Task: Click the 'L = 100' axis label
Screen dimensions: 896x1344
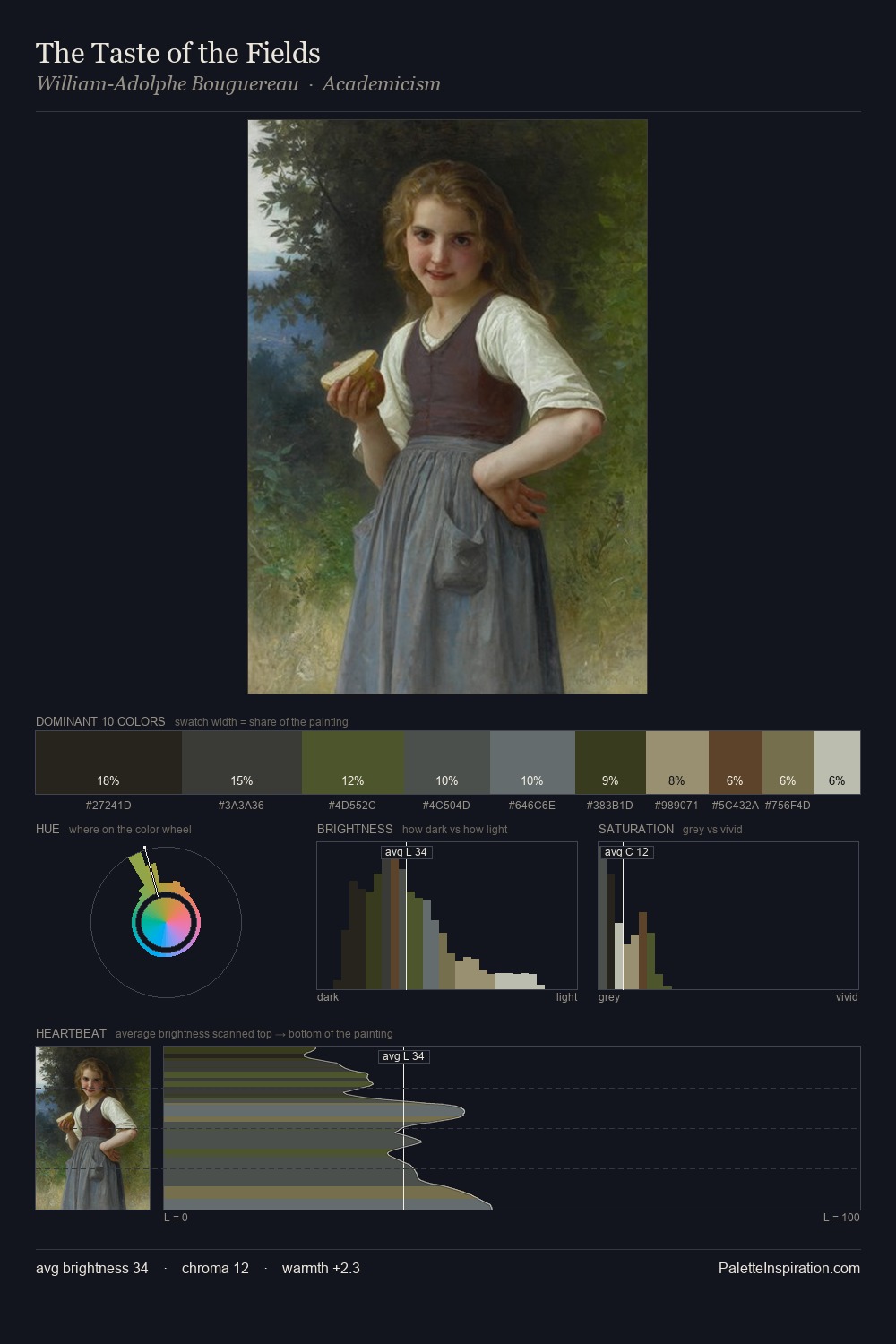Action: (841, 1218)
